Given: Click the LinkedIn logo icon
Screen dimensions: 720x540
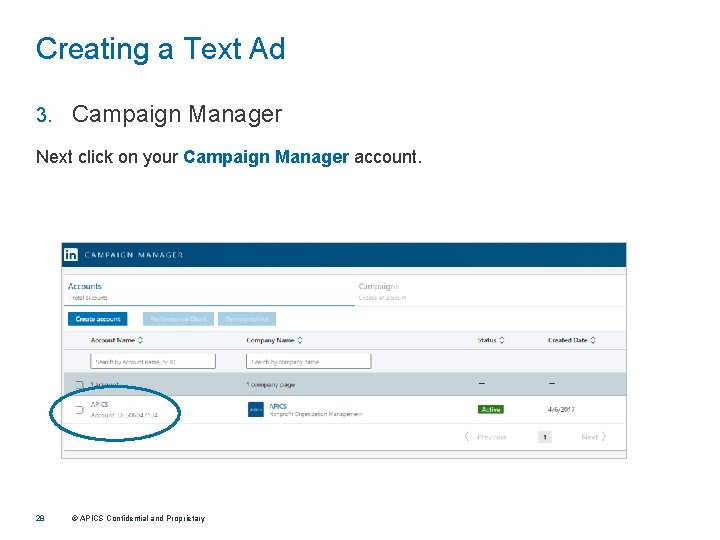Looking at the screenshot, I should click(x=71, y=255).
